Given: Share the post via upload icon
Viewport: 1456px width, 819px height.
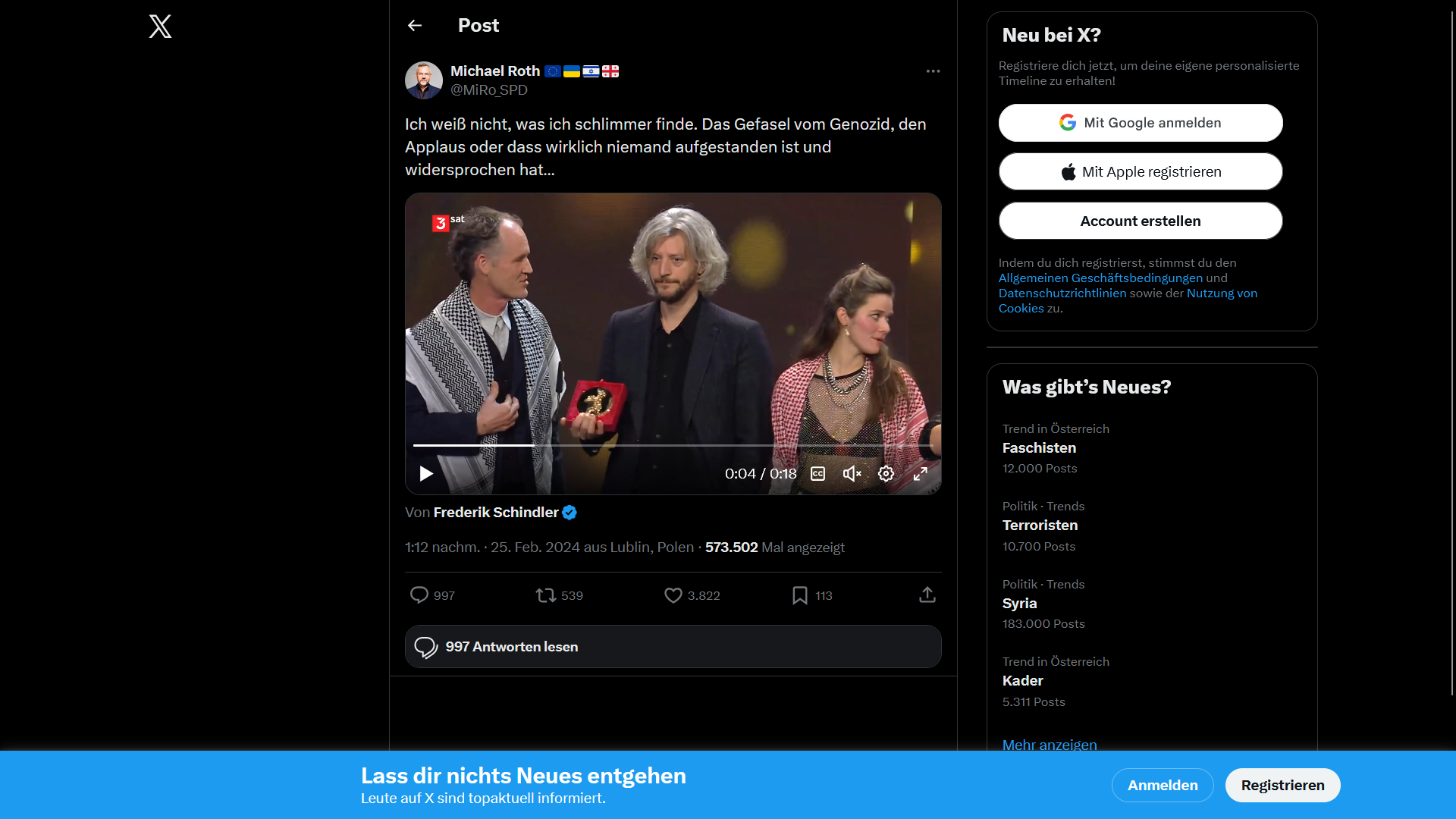Looking at the screenshot, I should [927, 595].
